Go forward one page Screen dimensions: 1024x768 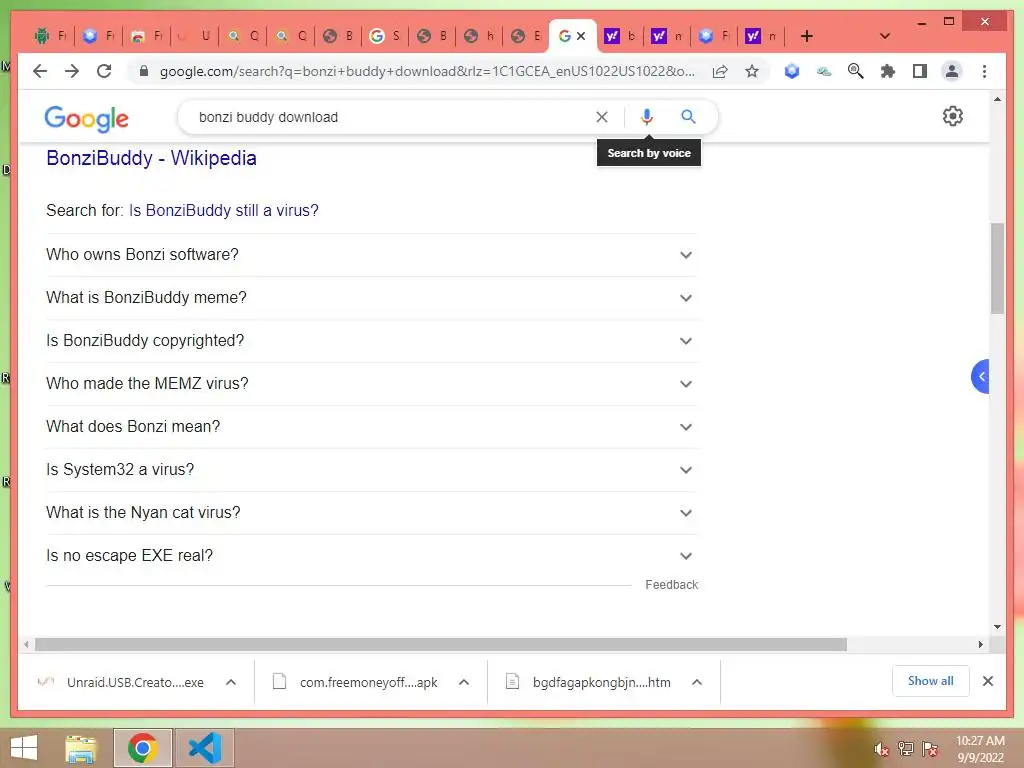pyautogui.click(x=72, y=71)
